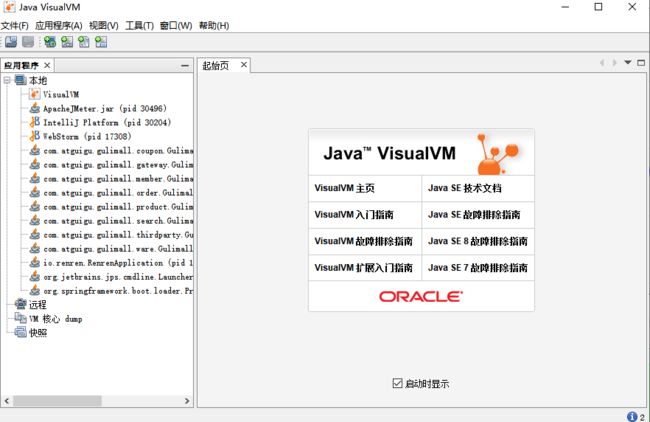Click the ORACLE logo on start page
This screenshot has height=422, width=650.
point(421,296)
